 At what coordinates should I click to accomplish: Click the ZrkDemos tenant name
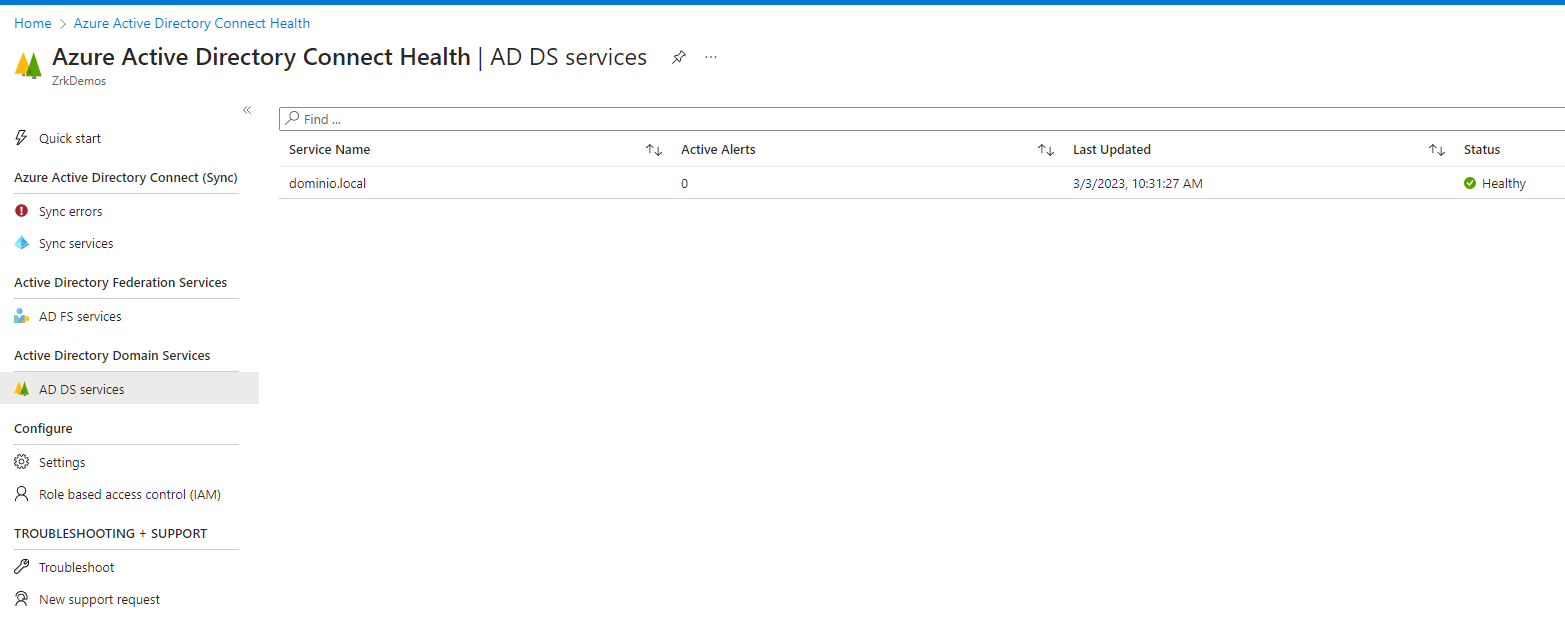point(79,81)
